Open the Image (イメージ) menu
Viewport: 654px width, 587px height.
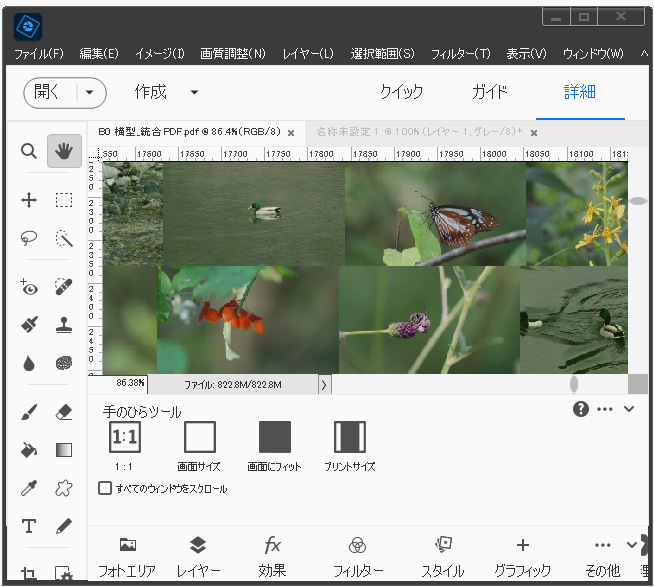pyautogui.click(x=160, y=53)
